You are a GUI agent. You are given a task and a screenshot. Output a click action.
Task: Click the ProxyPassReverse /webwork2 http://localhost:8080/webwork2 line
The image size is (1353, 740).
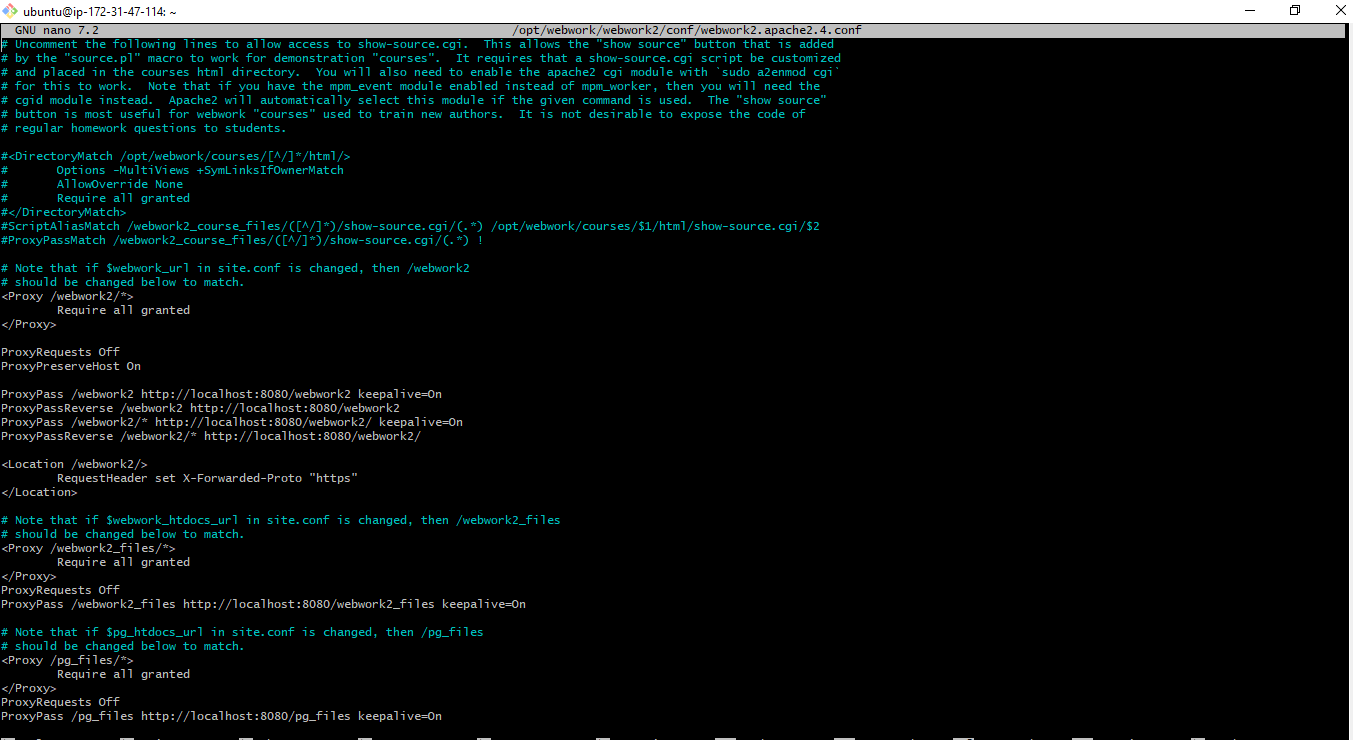click(200, 408)
